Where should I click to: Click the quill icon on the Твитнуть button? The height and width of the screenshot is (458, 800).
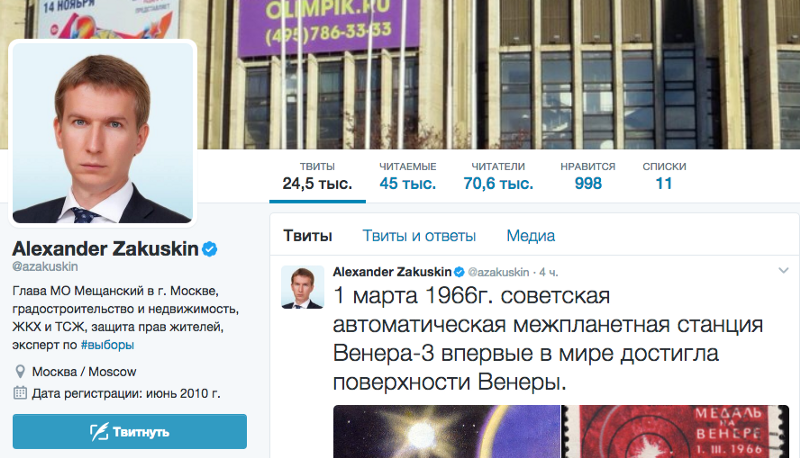pyautogui.click(x=99, y=432)
